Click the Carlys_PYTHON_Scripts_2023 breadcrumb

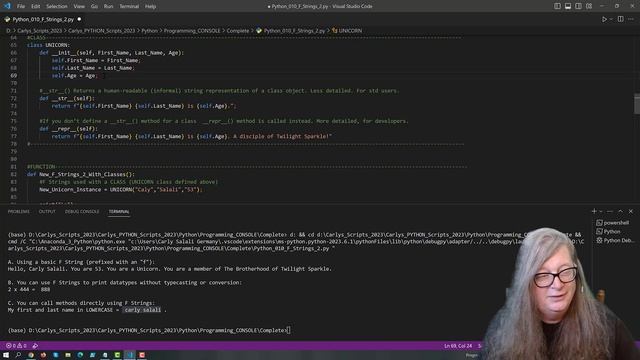click(x=101, y=31)
